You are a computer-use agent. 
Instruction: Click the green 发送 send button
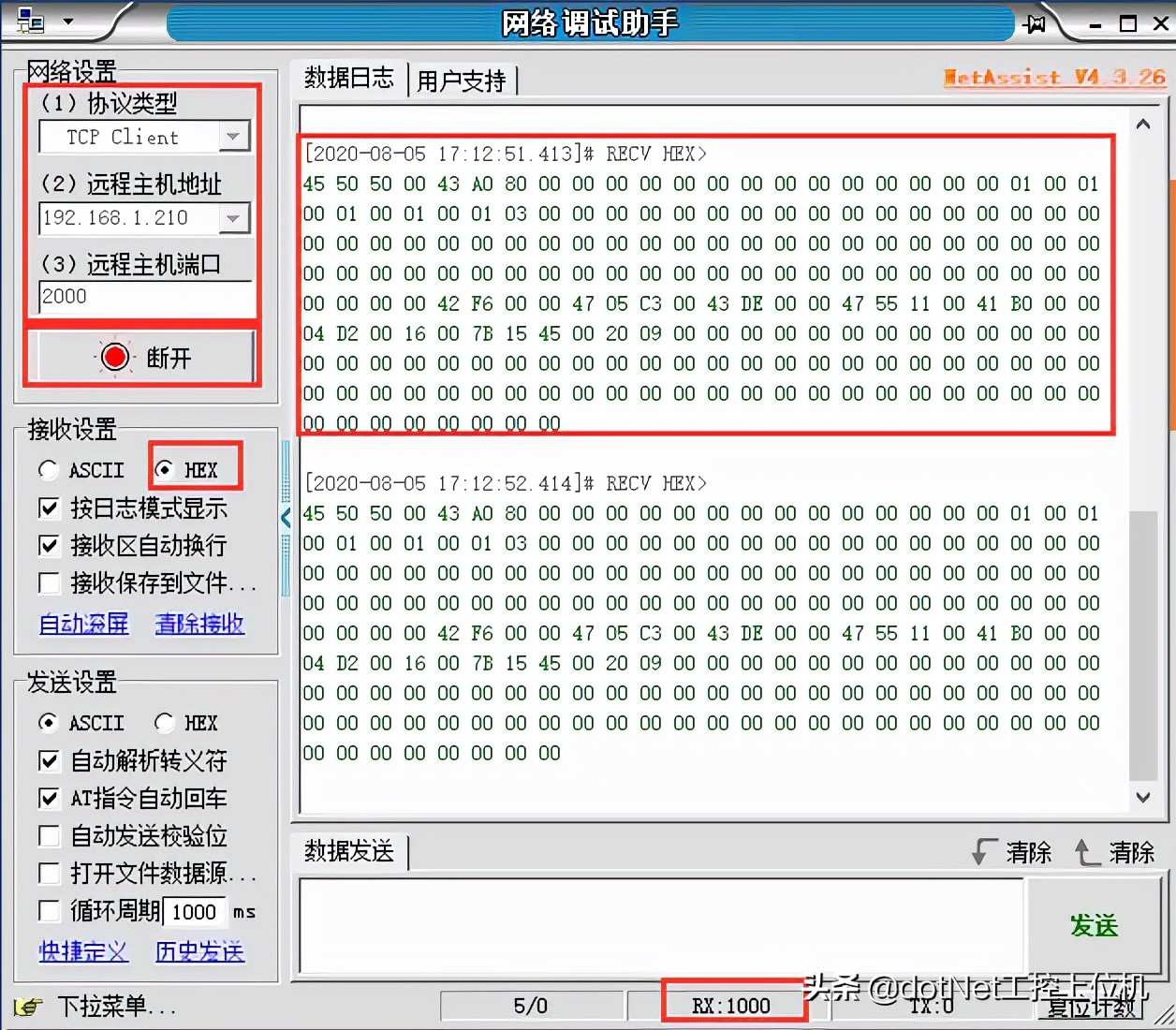coord(1094,927)
